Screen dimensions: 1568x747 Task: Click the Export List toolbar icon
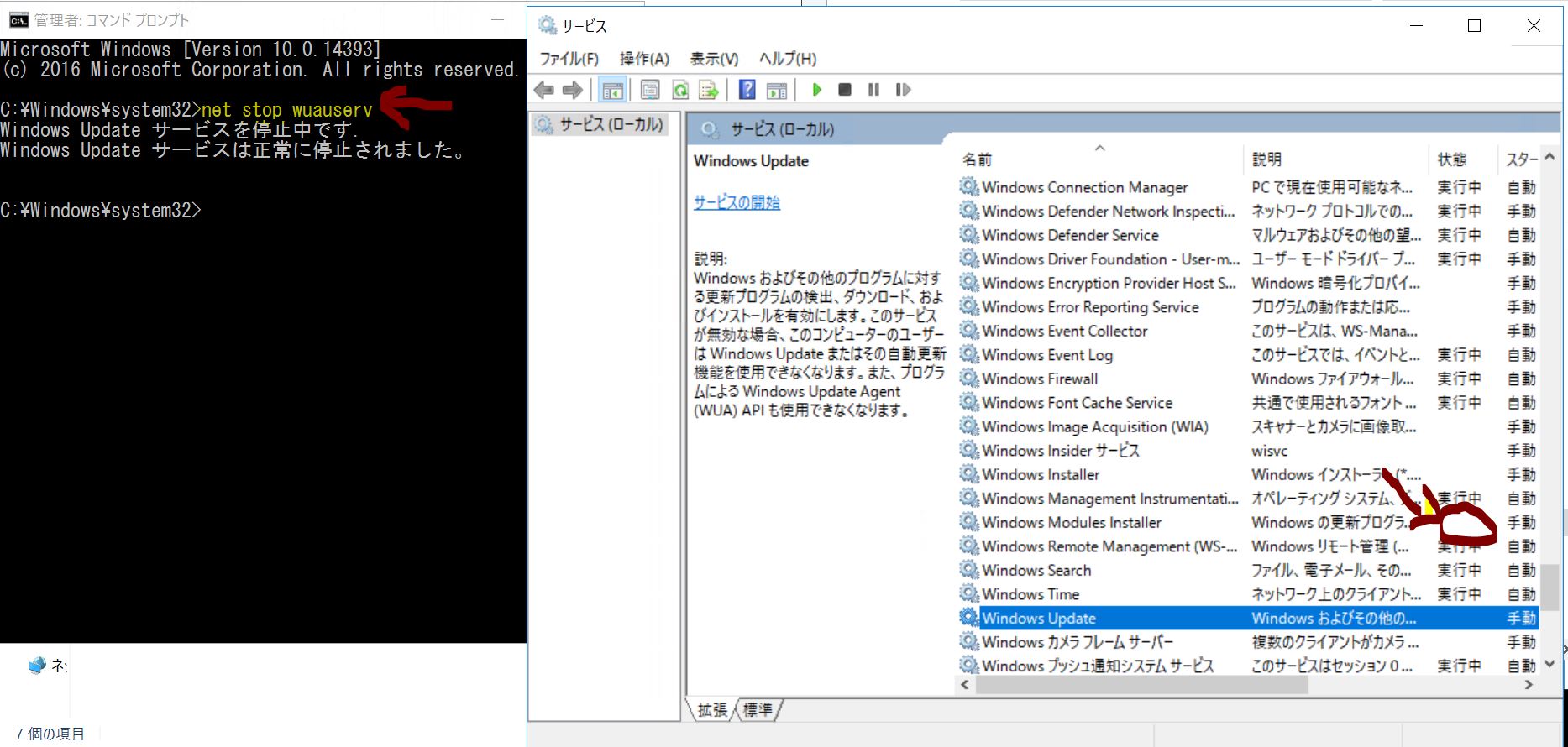709,90
